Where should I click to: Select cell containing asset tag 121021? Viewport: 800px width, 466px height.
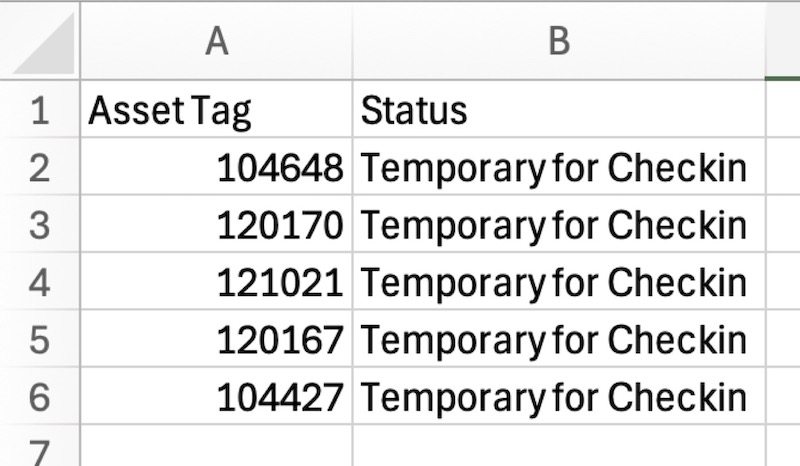pyautogui.click(x=216, y=282)
